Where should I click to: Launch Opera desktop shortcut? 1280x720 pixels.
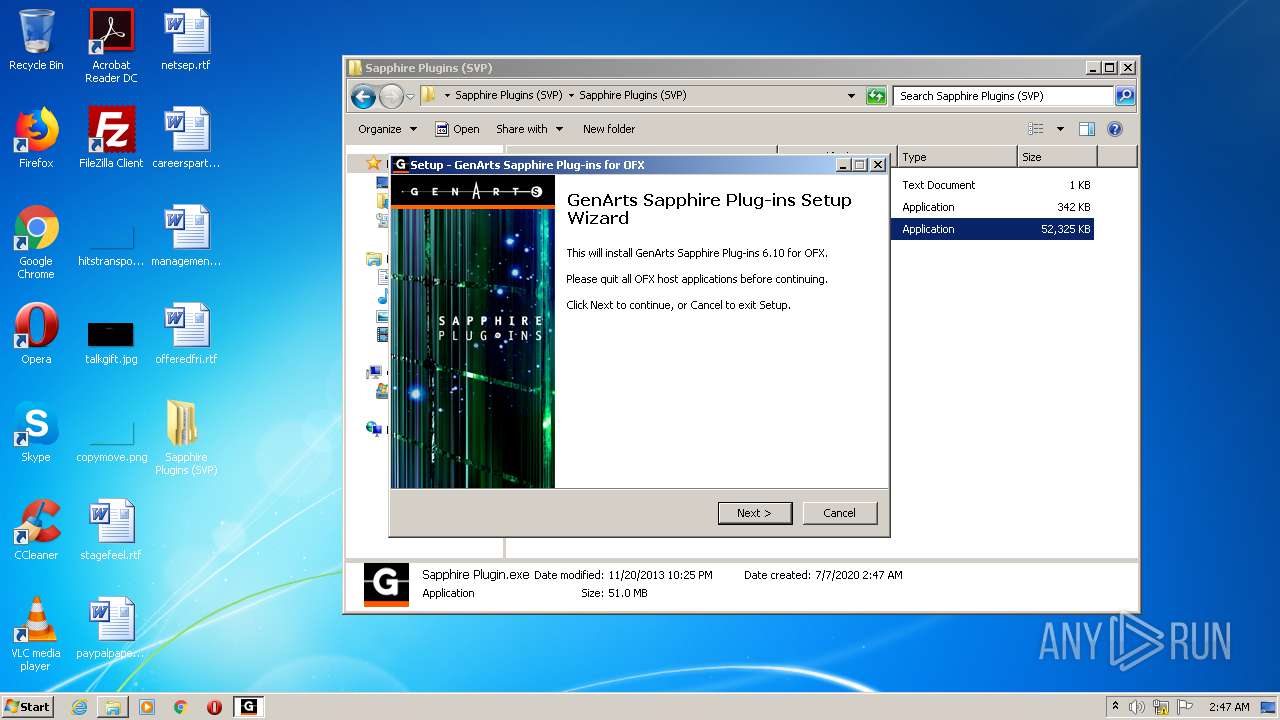pyautogui.click(x=36, y=334)
